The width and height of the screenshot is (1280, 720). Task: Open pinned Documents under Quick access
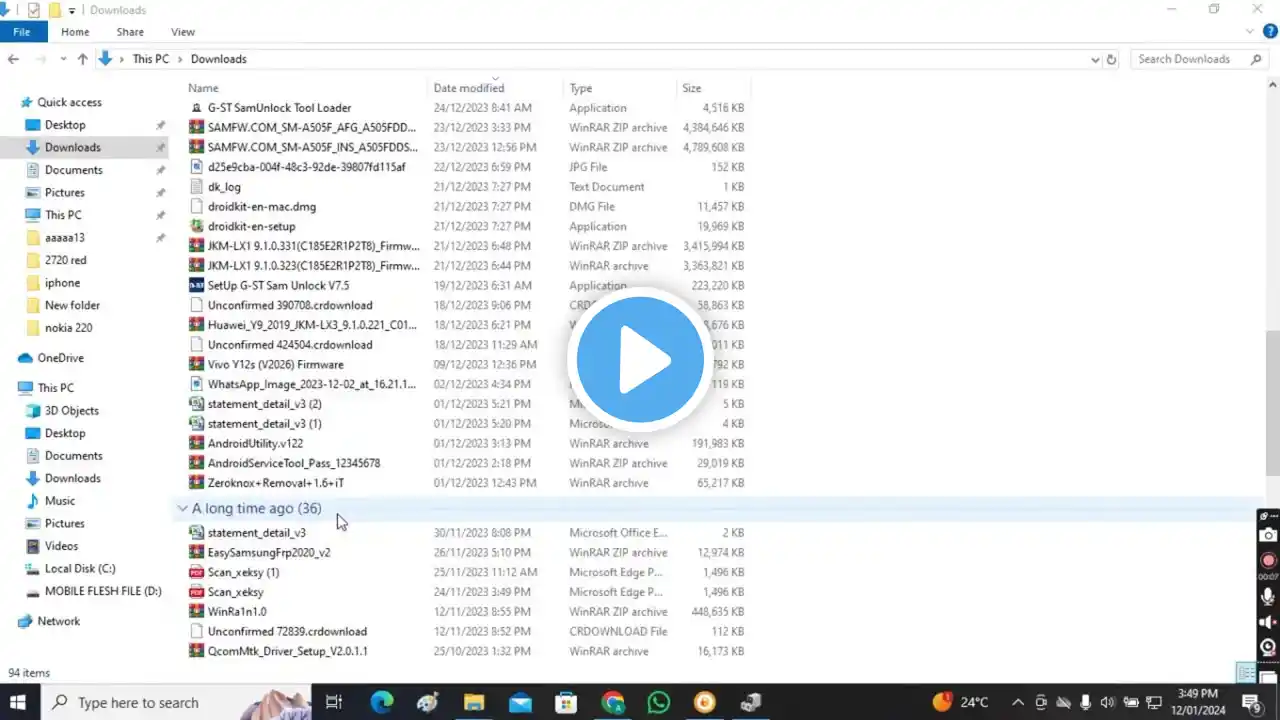pos(74,170)
